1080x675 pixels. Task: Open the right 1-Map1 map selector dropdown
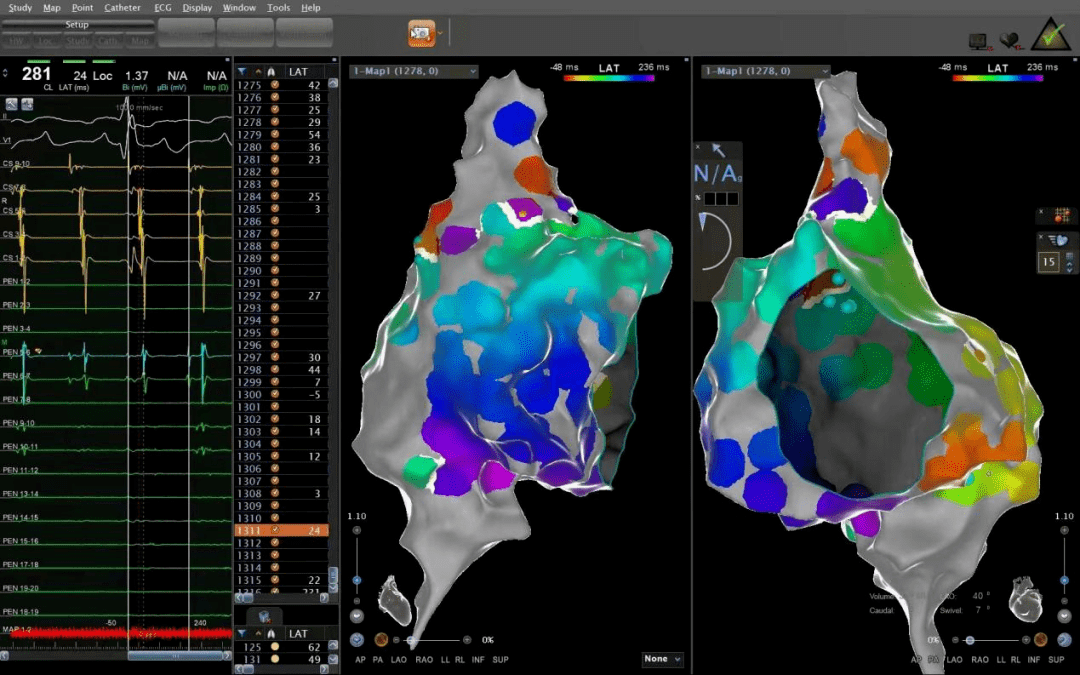coord(766,71)
